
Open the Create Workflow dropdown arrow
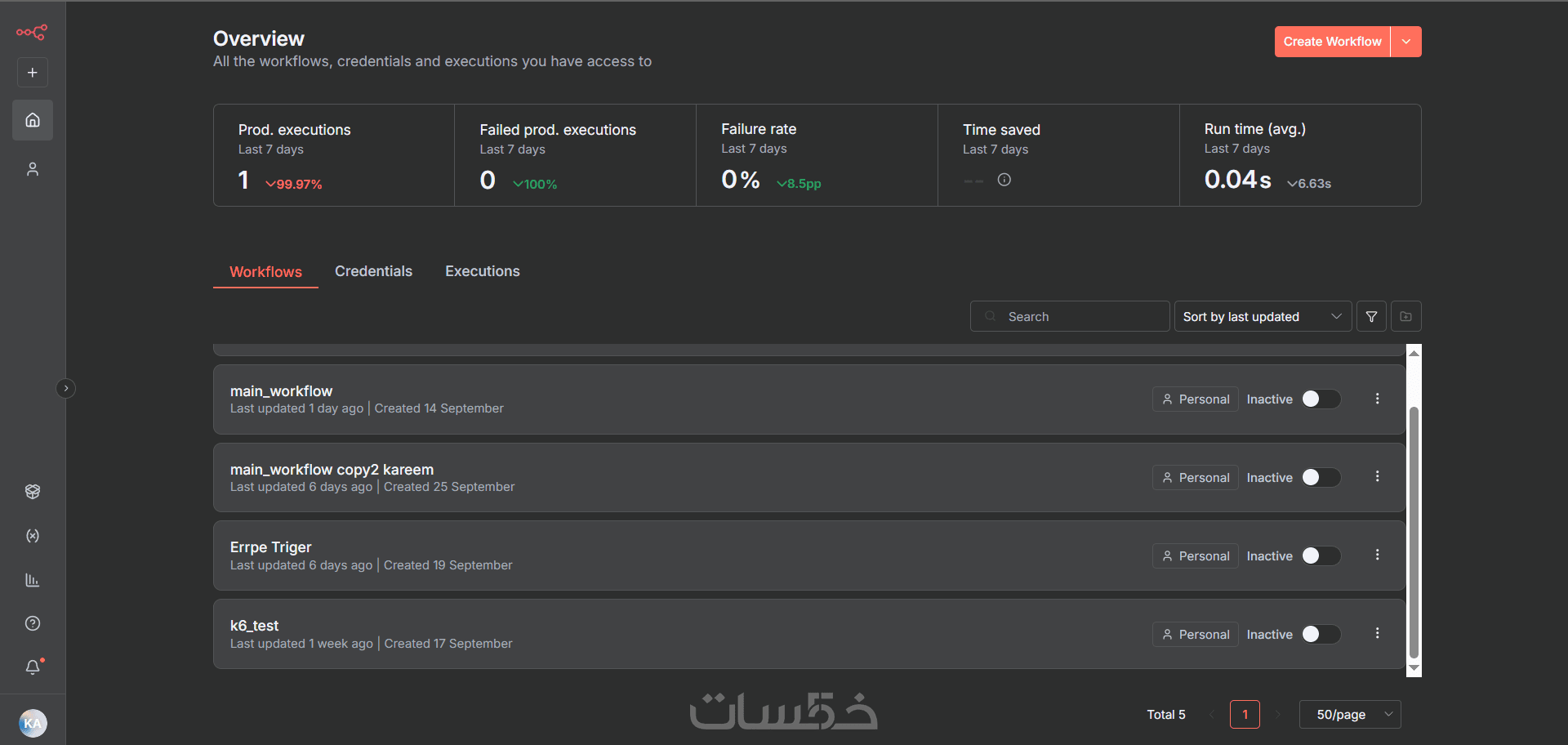click(1406, 42)
